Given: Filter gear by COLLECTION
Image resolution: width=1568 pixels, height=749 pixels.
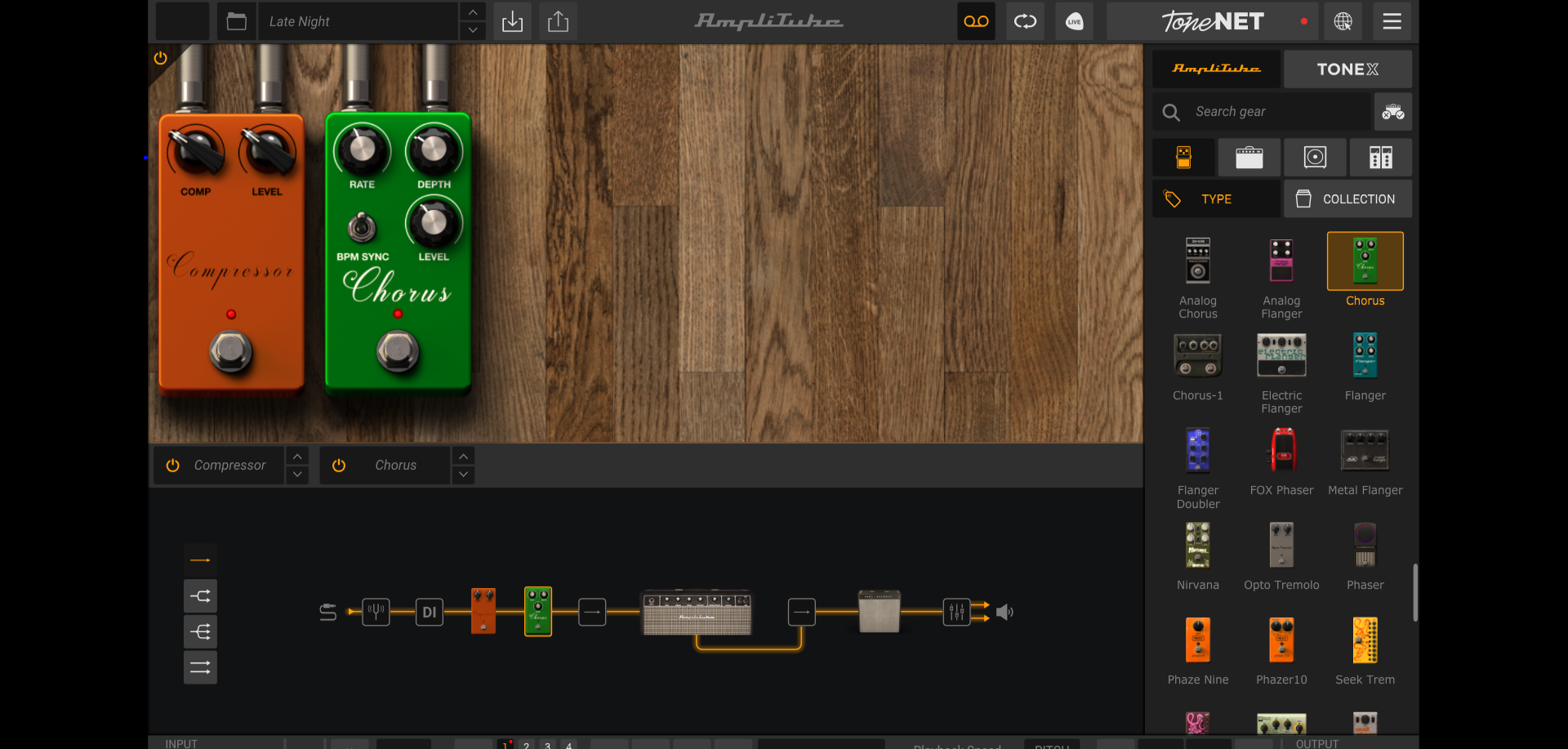Looking at the screenshot, I should coord(1347,198).
